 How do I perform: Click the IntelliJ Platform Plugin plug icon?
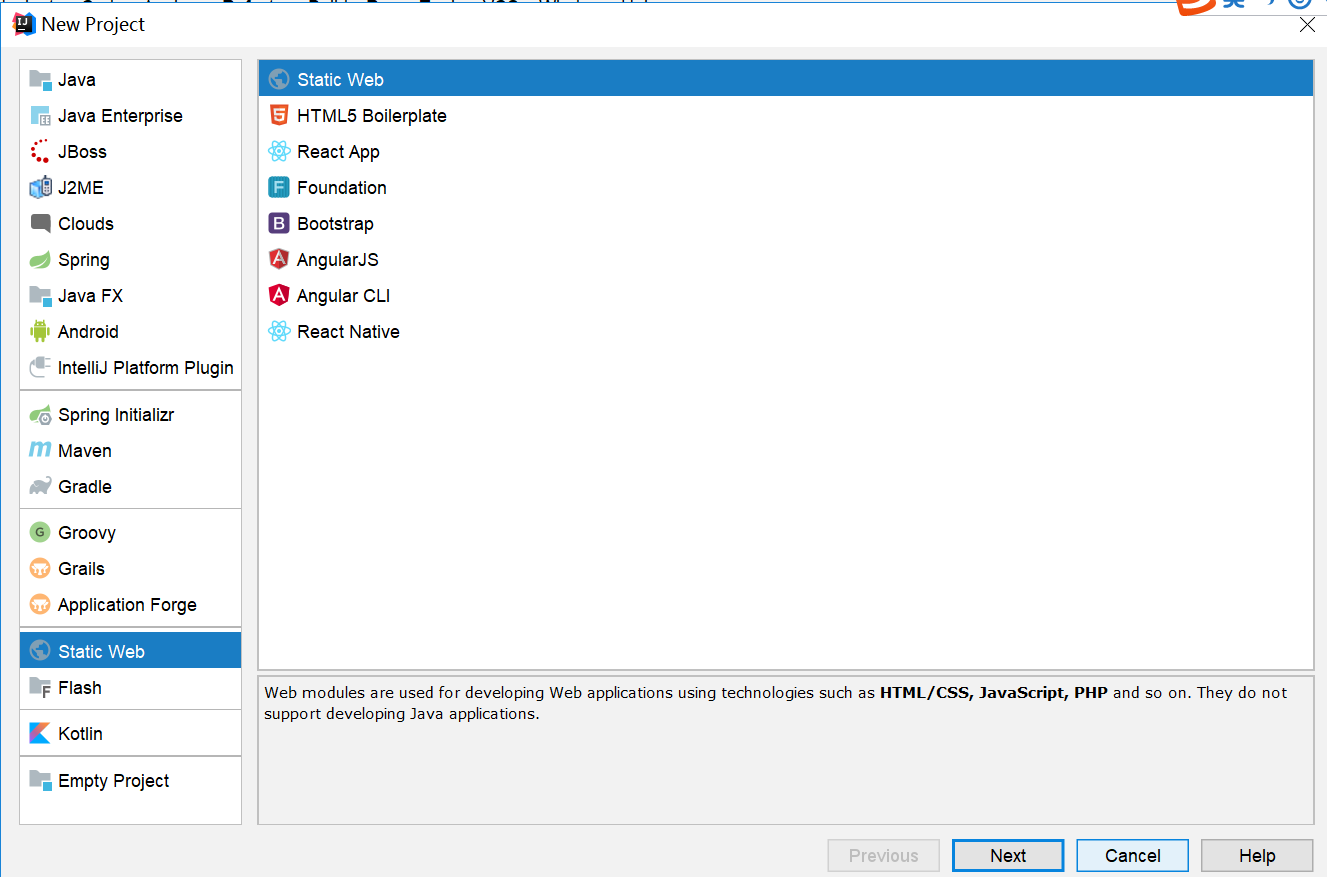(40, 368)
